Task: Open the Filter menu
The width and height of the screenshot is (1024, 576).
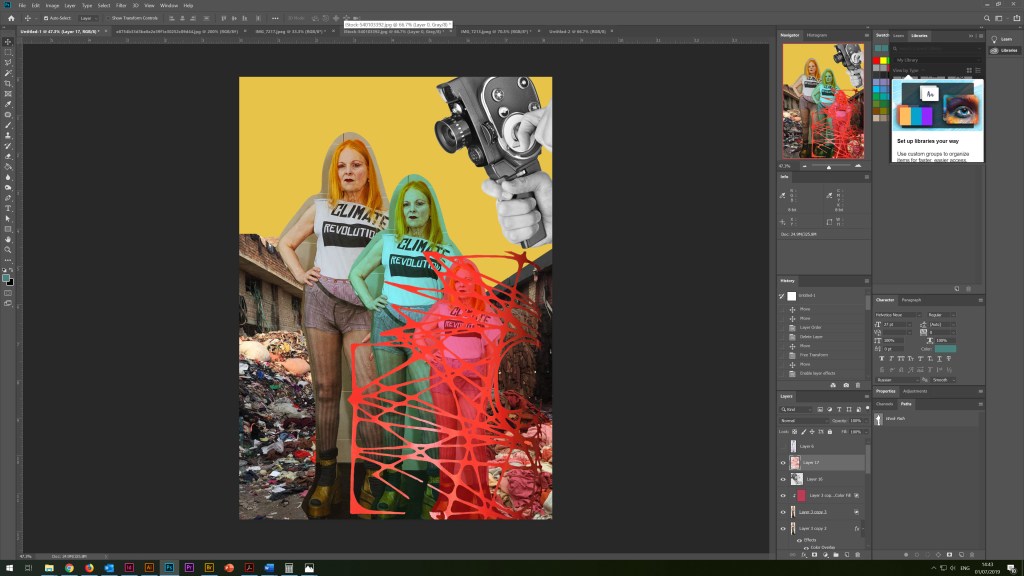Action: (121, 5)
